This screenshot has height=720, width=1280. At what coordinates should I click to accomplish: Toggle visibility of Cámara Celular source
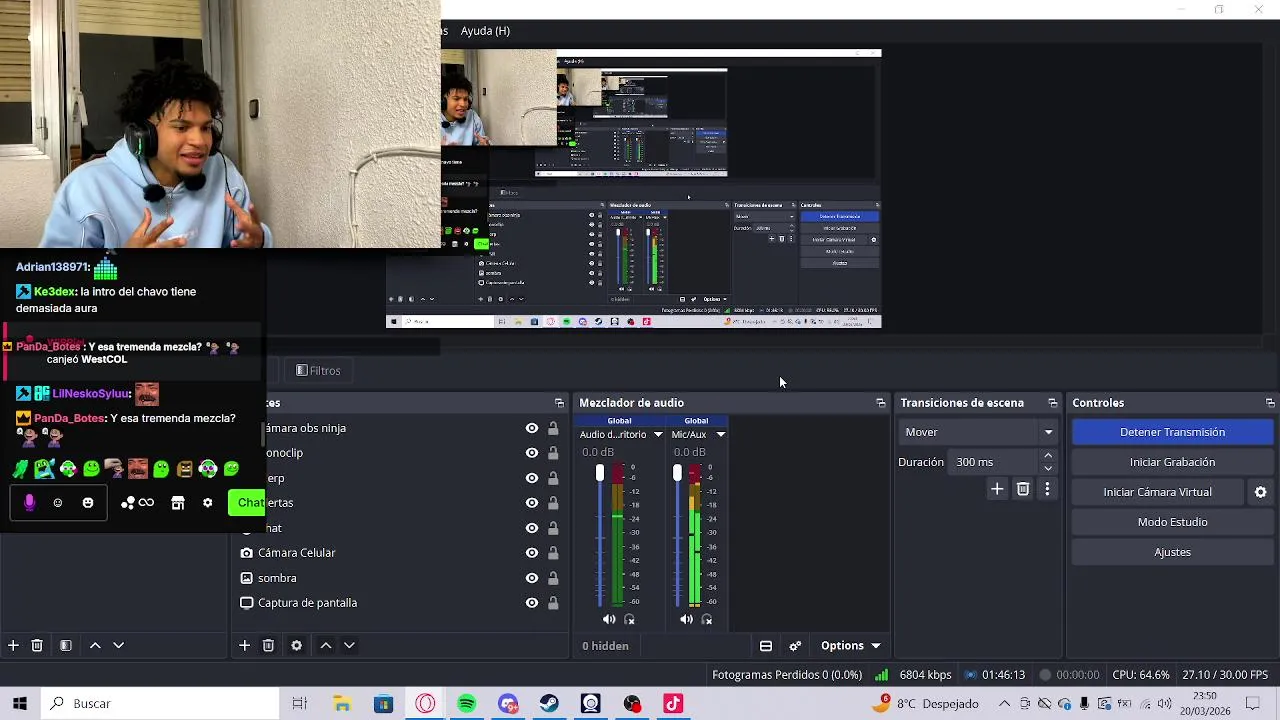point(532,553)
